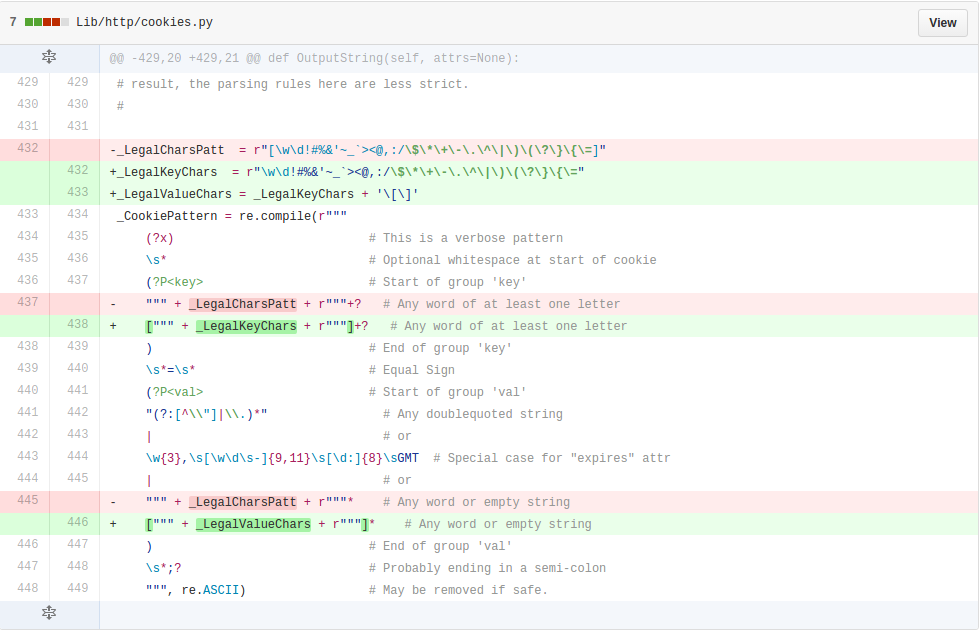Click highlighted _LegalValueChars on line 446
This screenshot has height=631, width=980.
pos(253,524)
